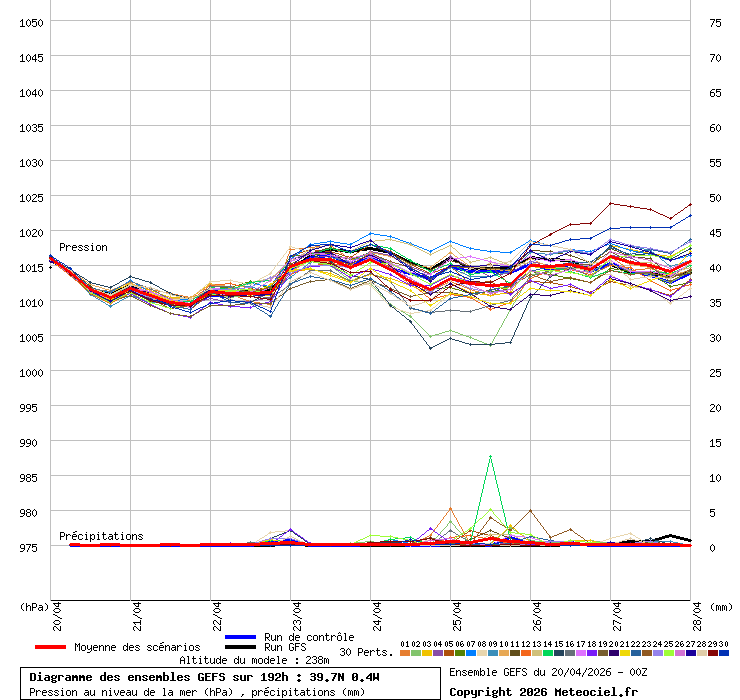Image resolution: width=740 pixels, height=700 pixels.
Task: Select the green perturbation 14 legend swatch
Action: [x=548, y=653]
